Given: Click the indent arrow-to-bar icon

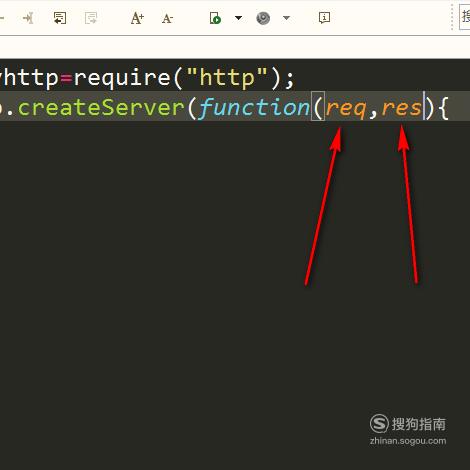Looking at the screenshot, I should coord(28,18).
